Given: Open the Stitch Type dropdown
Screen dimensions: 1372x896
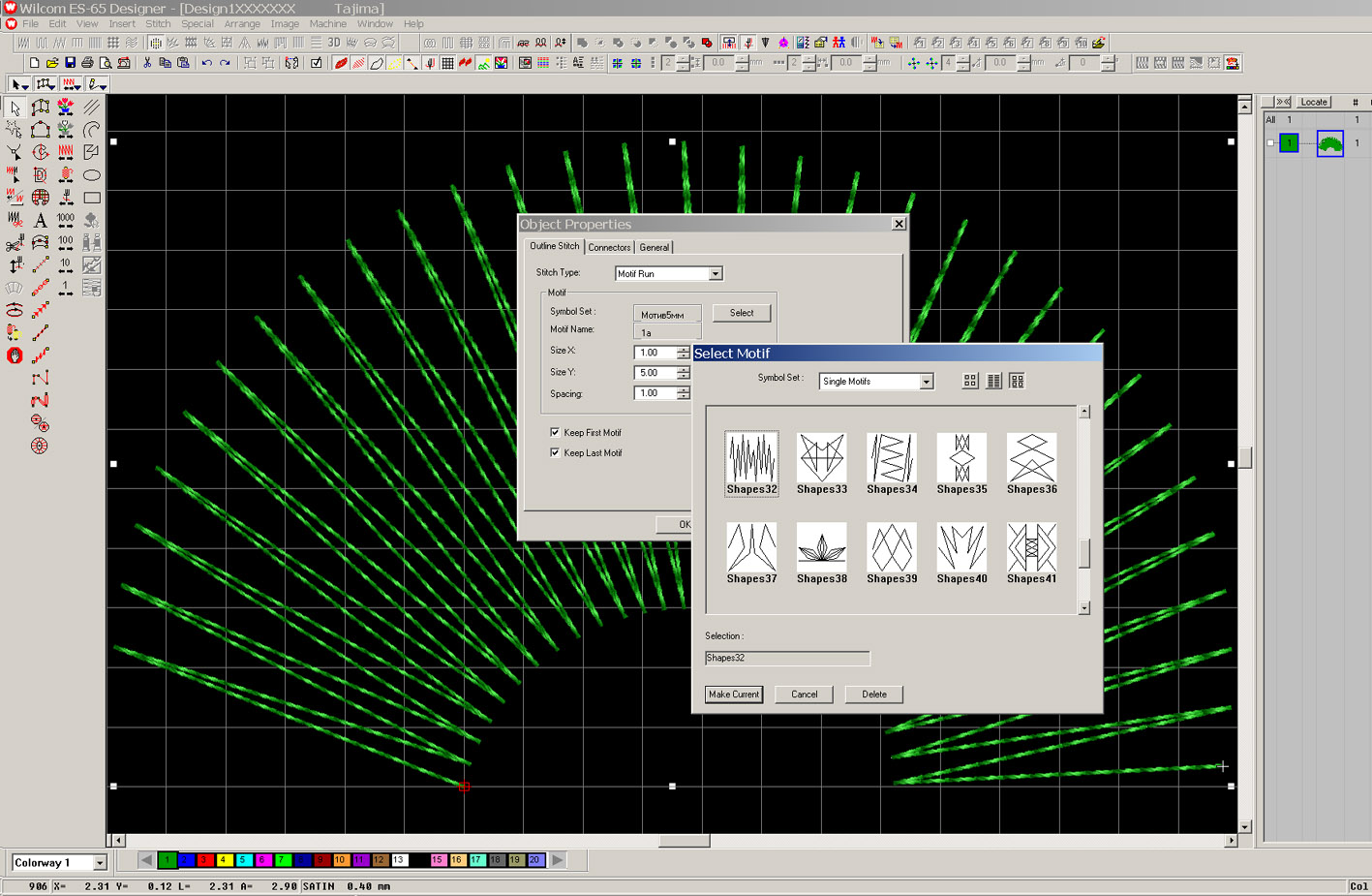Looking at the screenshot, I should click(x=715, y=274).
